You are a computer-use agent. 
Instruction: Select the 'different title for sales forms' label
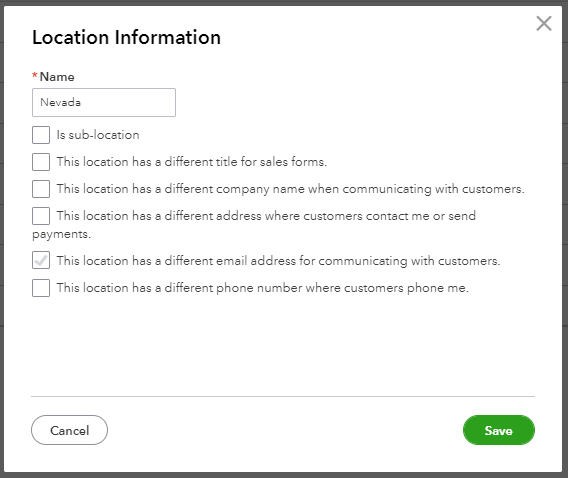[192, 162]
